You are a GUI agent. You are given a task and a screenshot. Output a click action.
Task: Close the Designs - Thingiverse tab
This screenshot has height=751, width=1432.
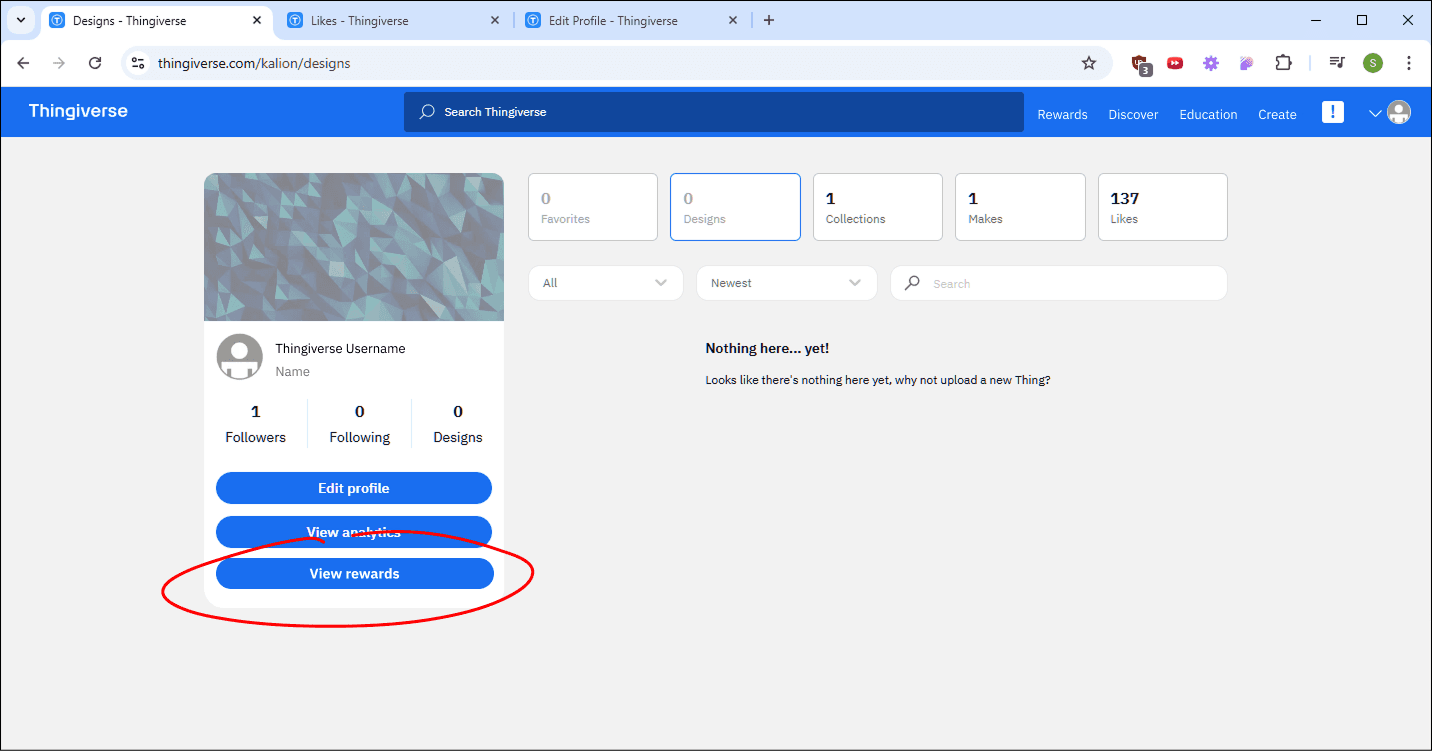[x=257, y=20]
